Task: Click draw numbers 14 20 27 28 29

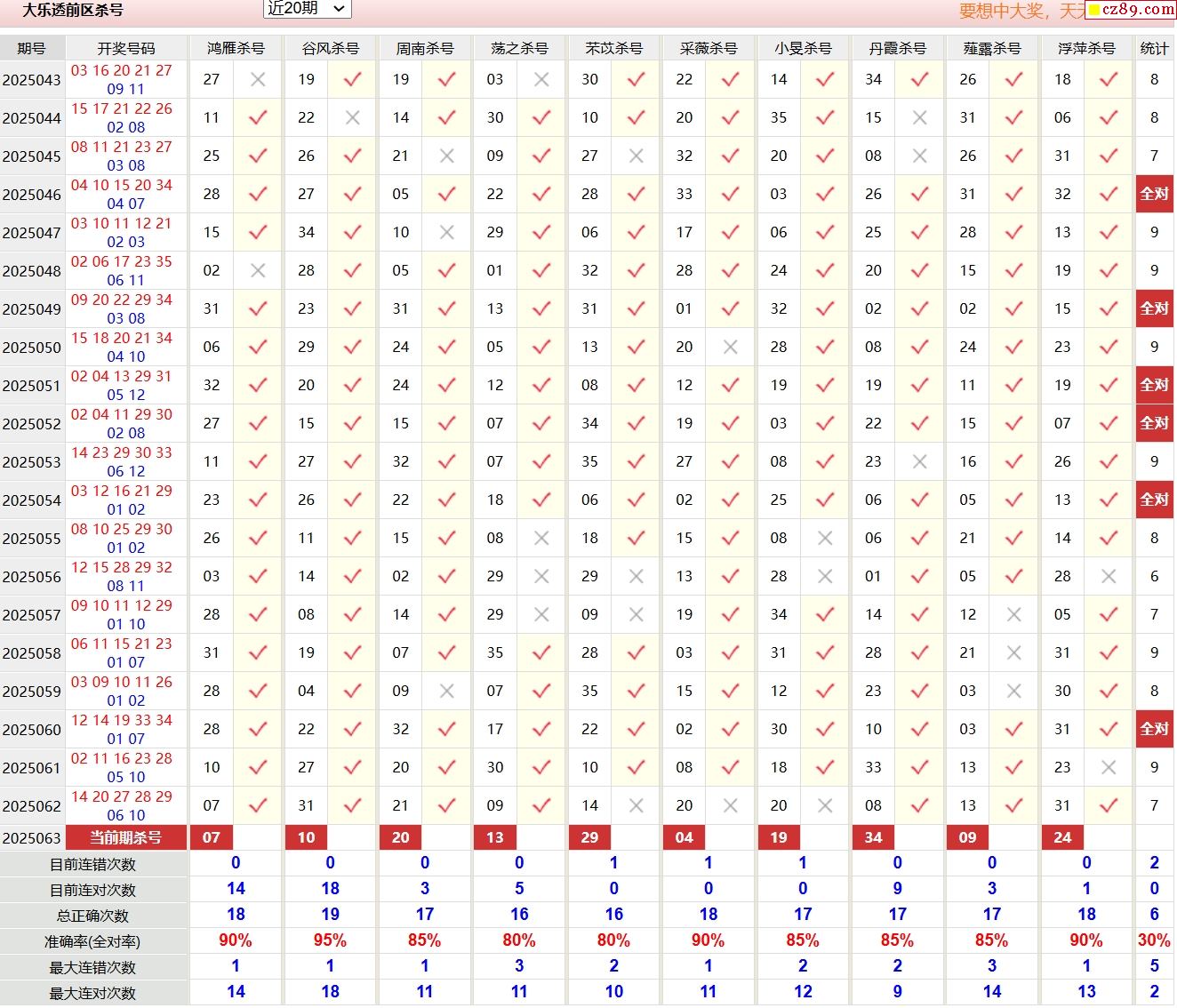Action: click(x=122, y=796)
